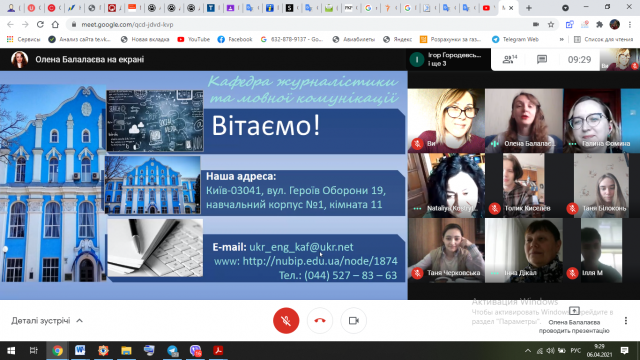640x360 pixels.
Task: Hang up the call with red phone button
Action: 320,321
